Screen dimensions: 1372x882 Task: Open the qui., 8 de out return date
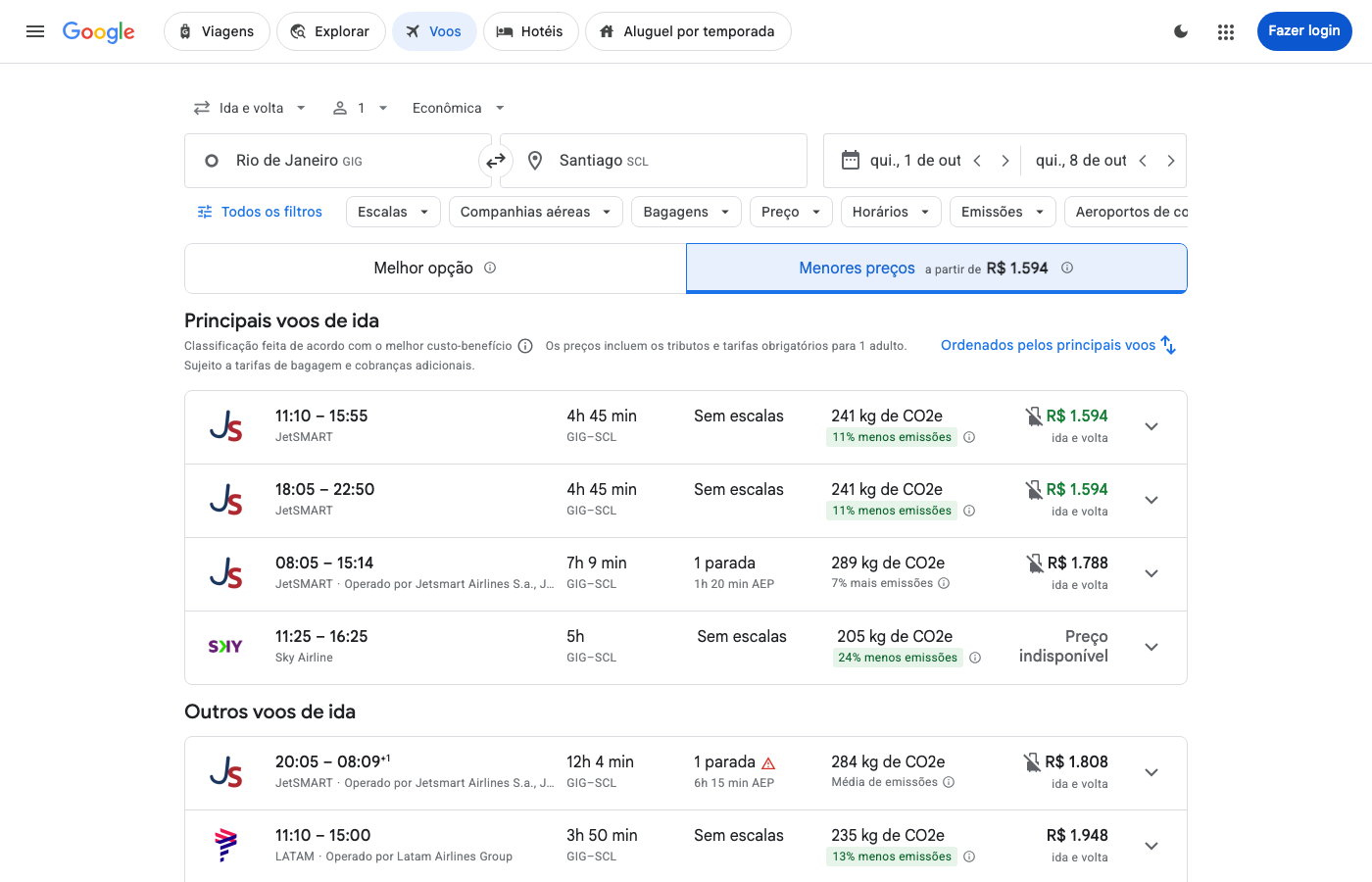click(x=1081, y=161)
